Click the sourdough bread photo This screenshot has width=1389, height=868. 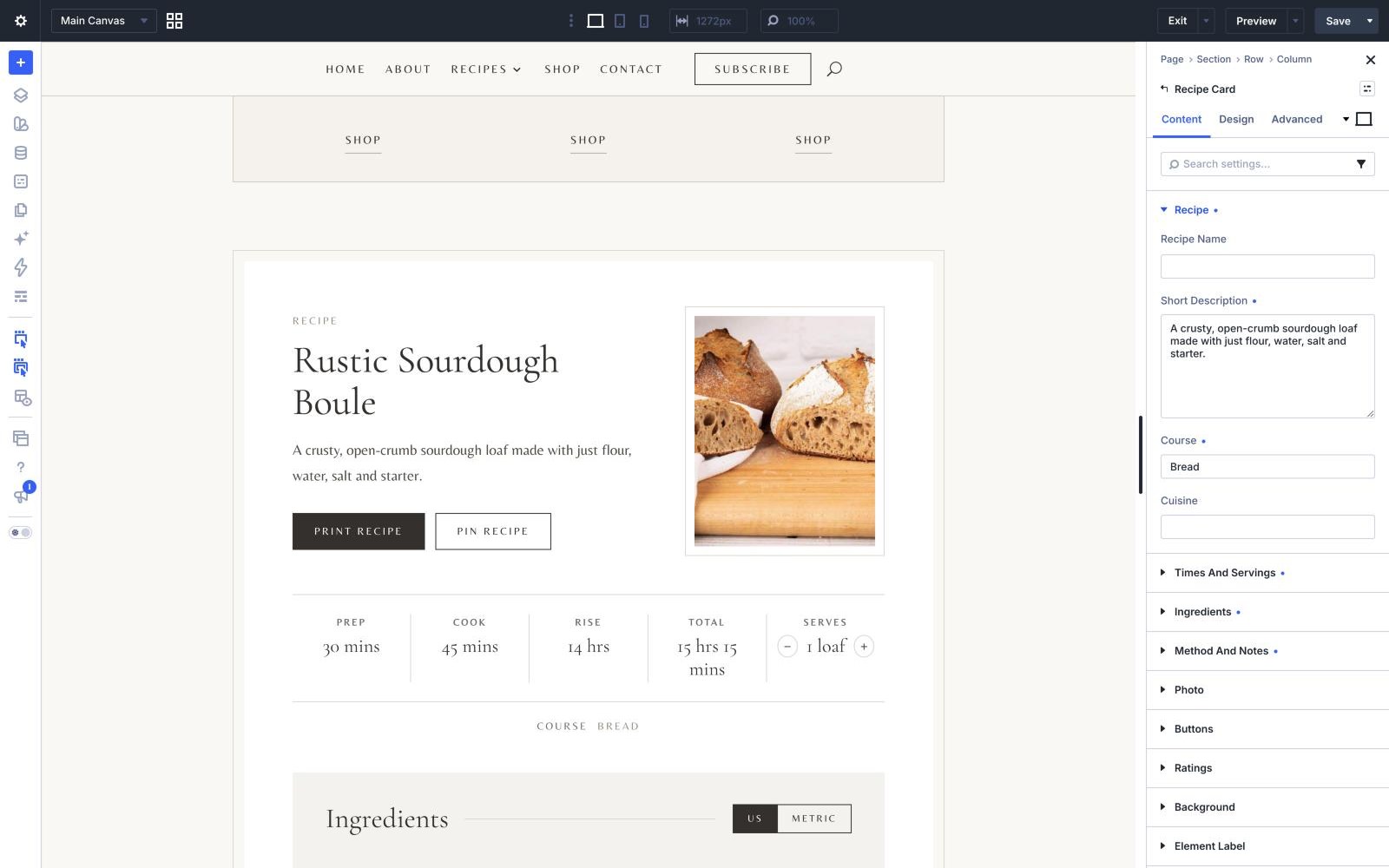point(785,431)
